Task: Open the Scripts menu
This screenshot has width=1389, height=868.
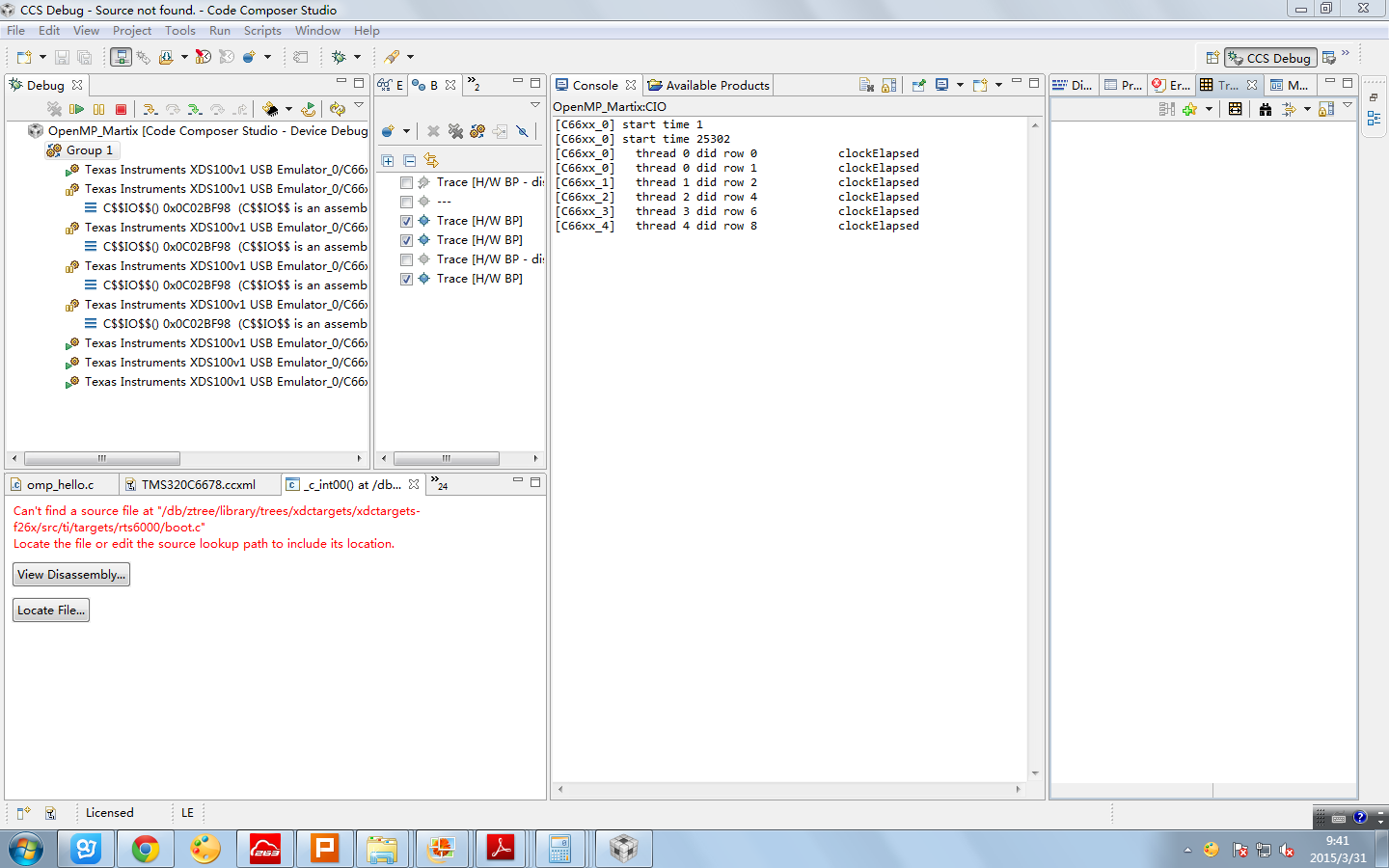Action: (x=262, y=31)
